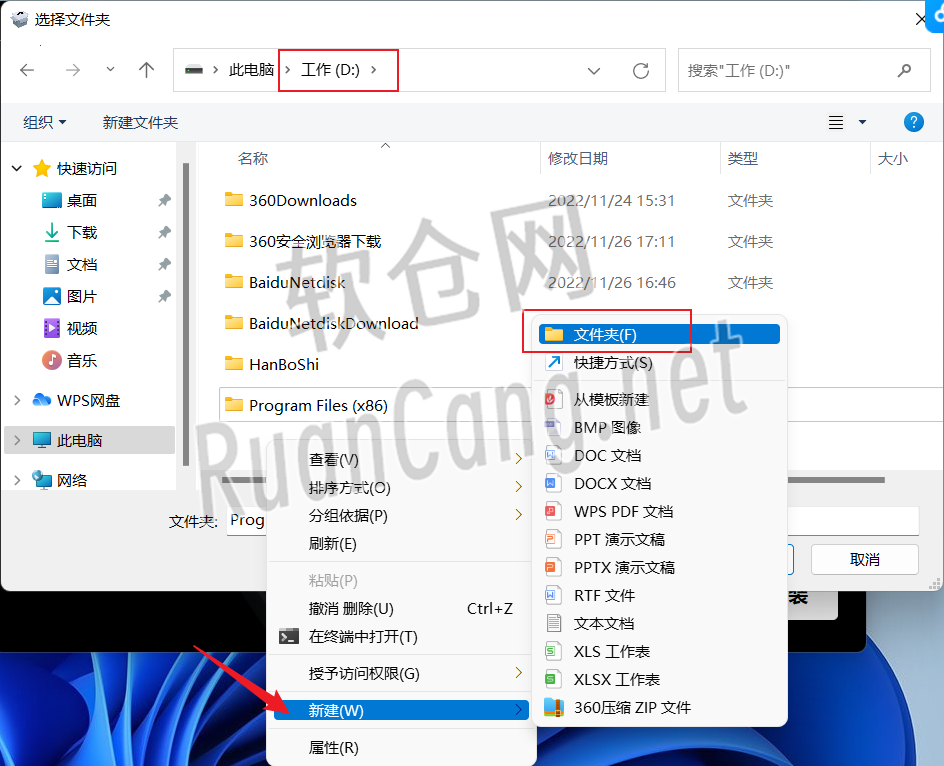Click the 取消 button
Image resolution: width=944 pixels, height=766 pixels.
point(864,559)
